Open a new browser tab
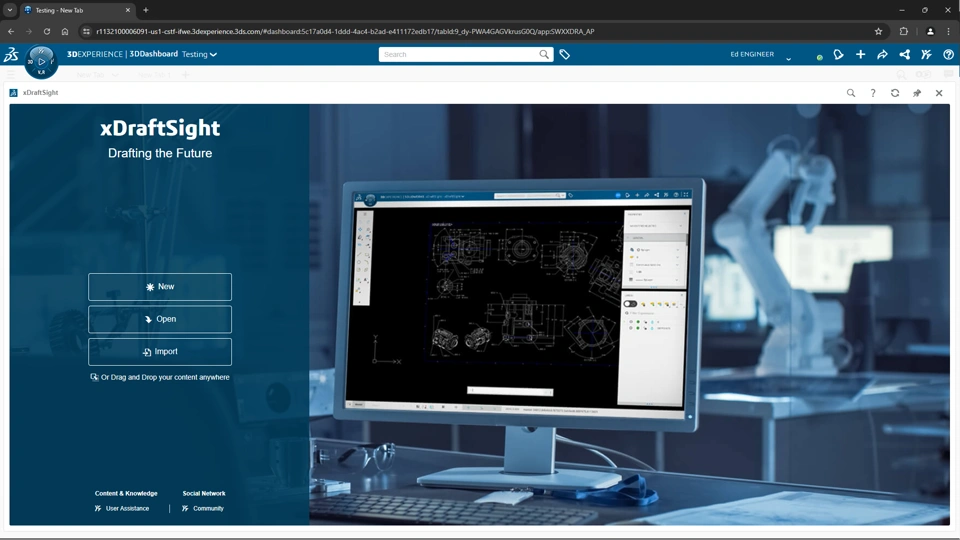This screenshot has height=540, width=960. click(x=146, y=10)
